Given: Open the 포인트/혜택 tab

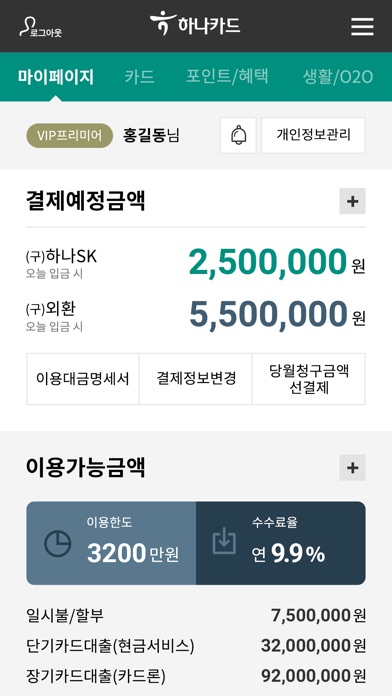Looking at the screenshot, I should [x=227, y=77].
